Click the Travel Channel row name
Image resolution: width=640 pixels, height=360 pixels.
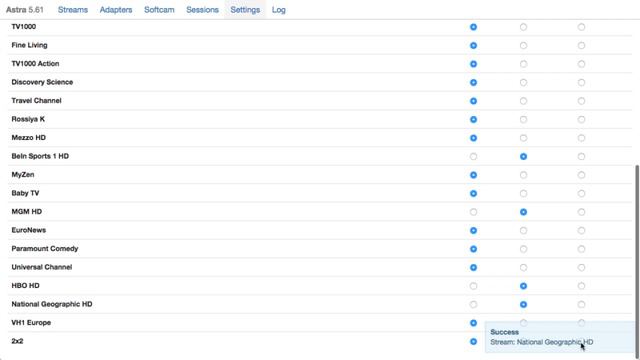pyautogui.click(x=36, y=100)
